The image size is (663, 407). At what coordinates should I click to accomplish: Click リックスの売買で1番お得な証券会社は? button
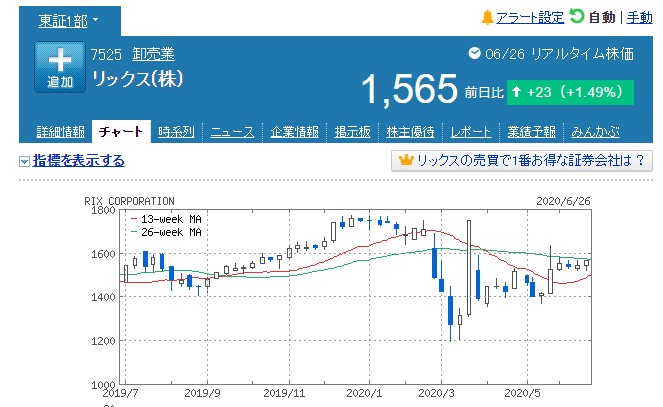click(522, 161)
